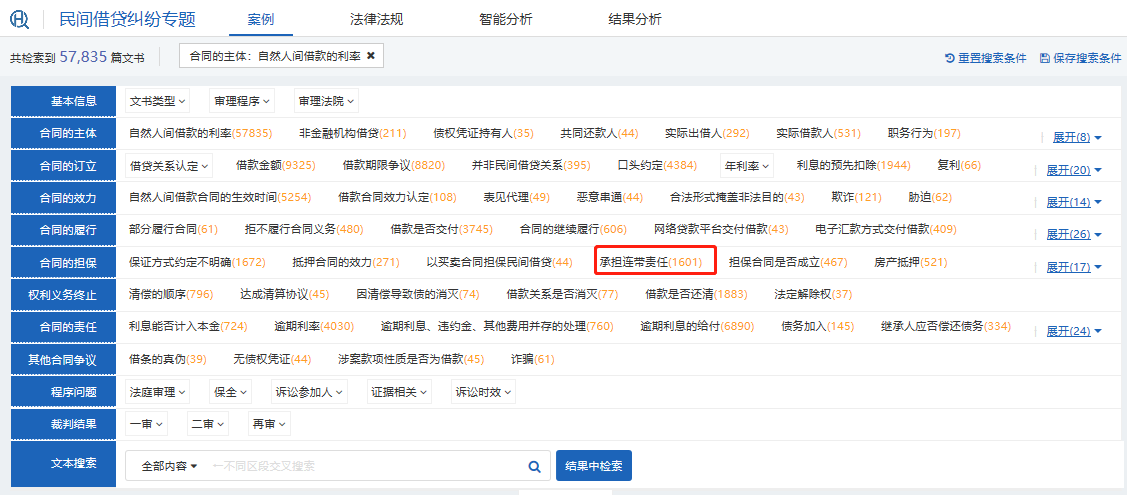This screenshot has width=1127, height=495.
Task: Remove the 自然人间借款的利率 filter tag
Action: point(371,56)
